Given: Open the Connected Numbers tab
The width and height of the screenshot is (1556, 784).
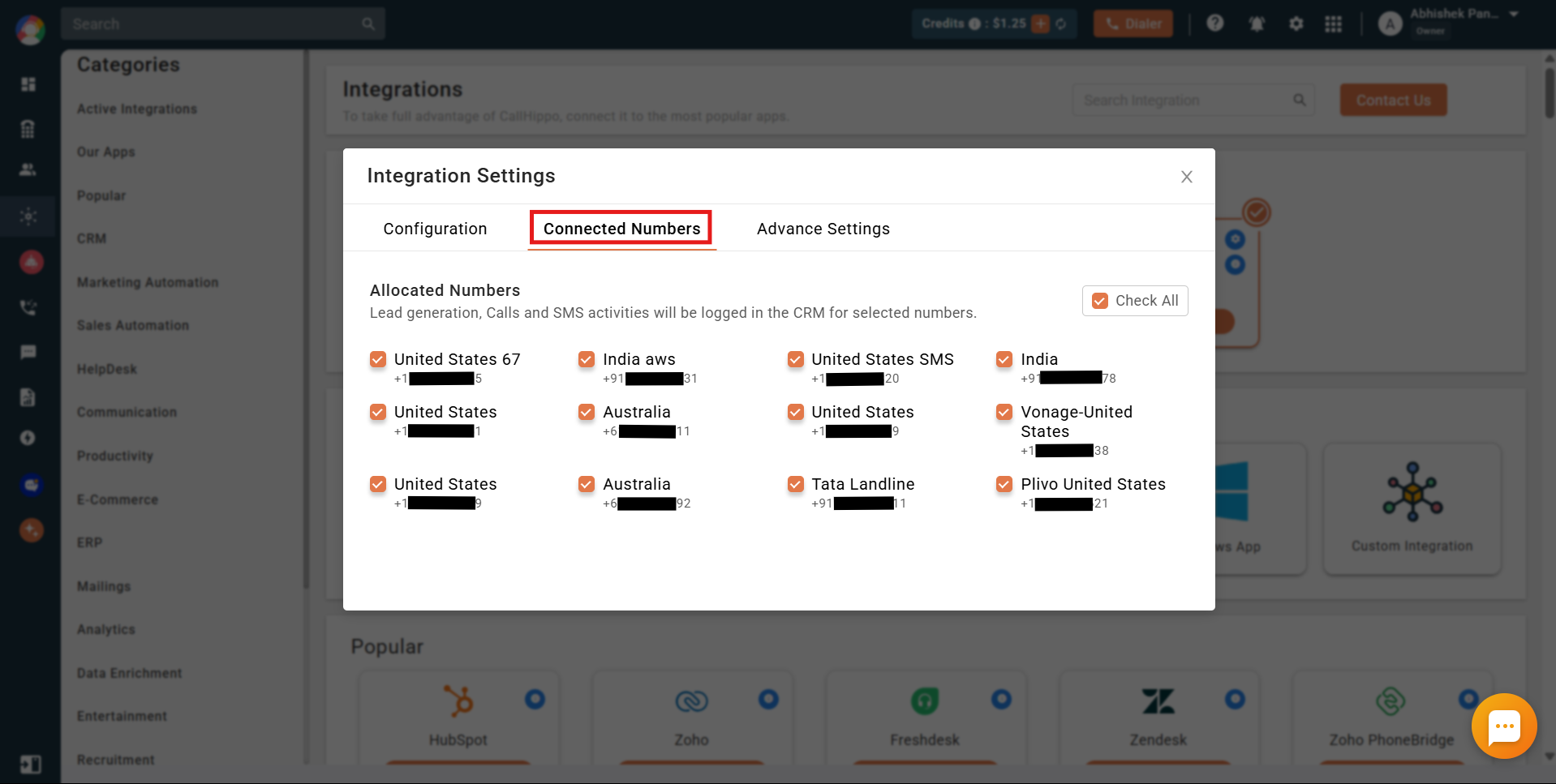Looking at the screenshot, I should tap(621, 229).
